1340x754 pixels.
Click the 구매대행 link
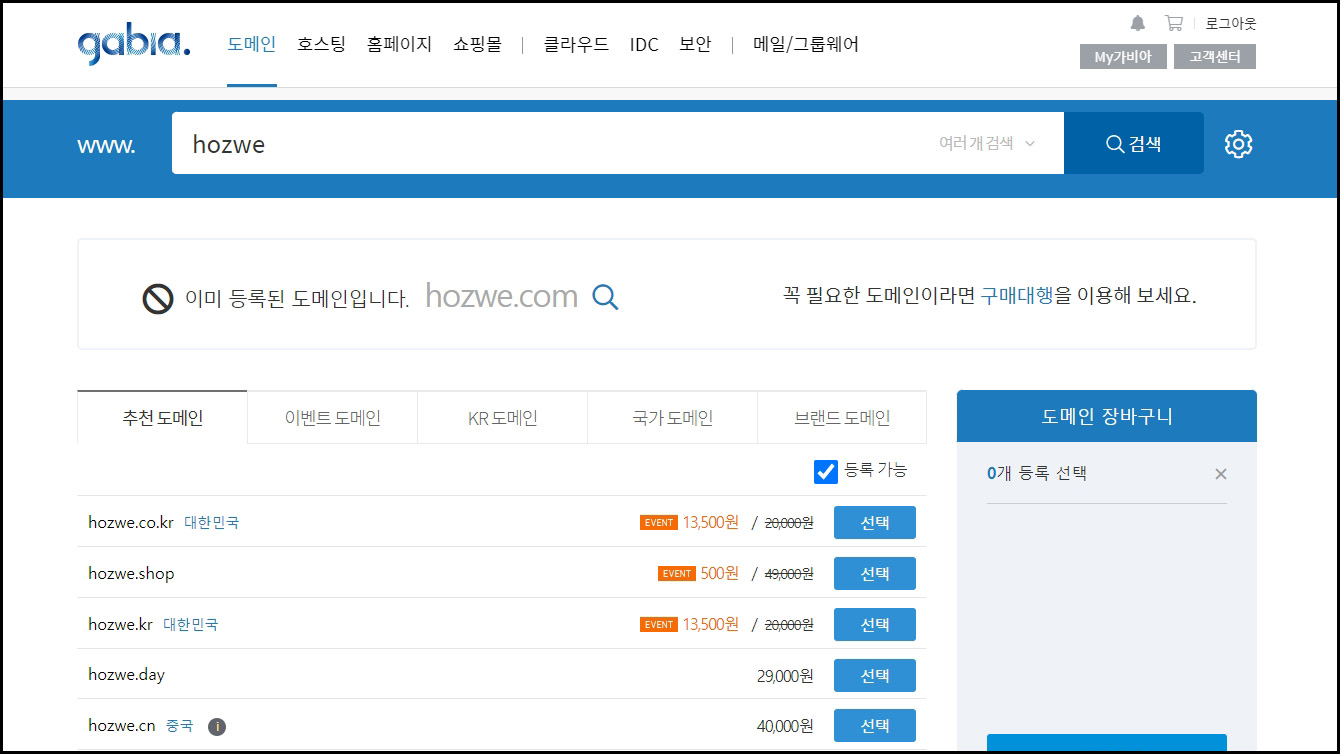tap(1017, 295)
